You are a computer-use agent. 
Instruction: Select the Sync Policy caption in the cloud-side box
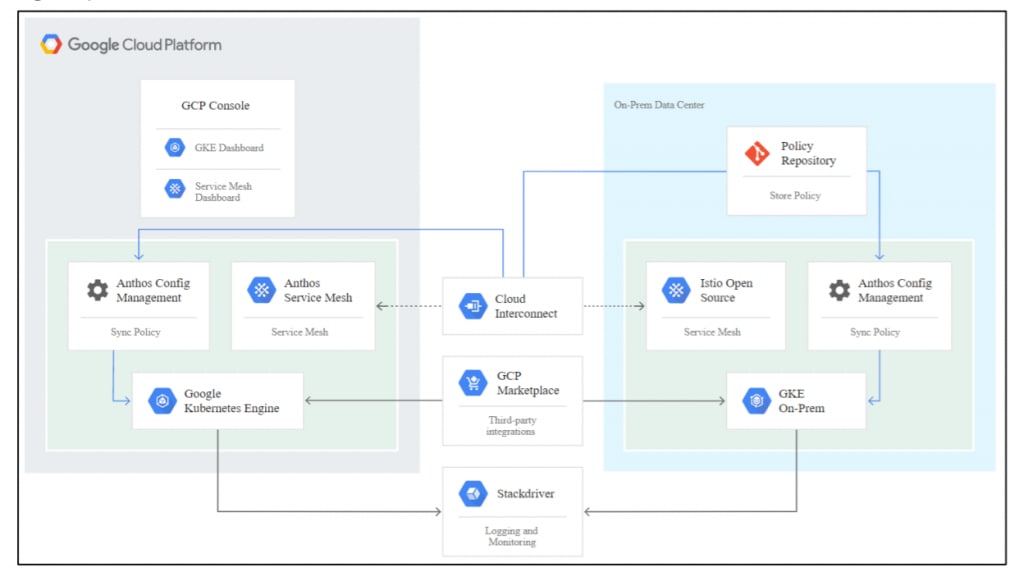point(136,332)
